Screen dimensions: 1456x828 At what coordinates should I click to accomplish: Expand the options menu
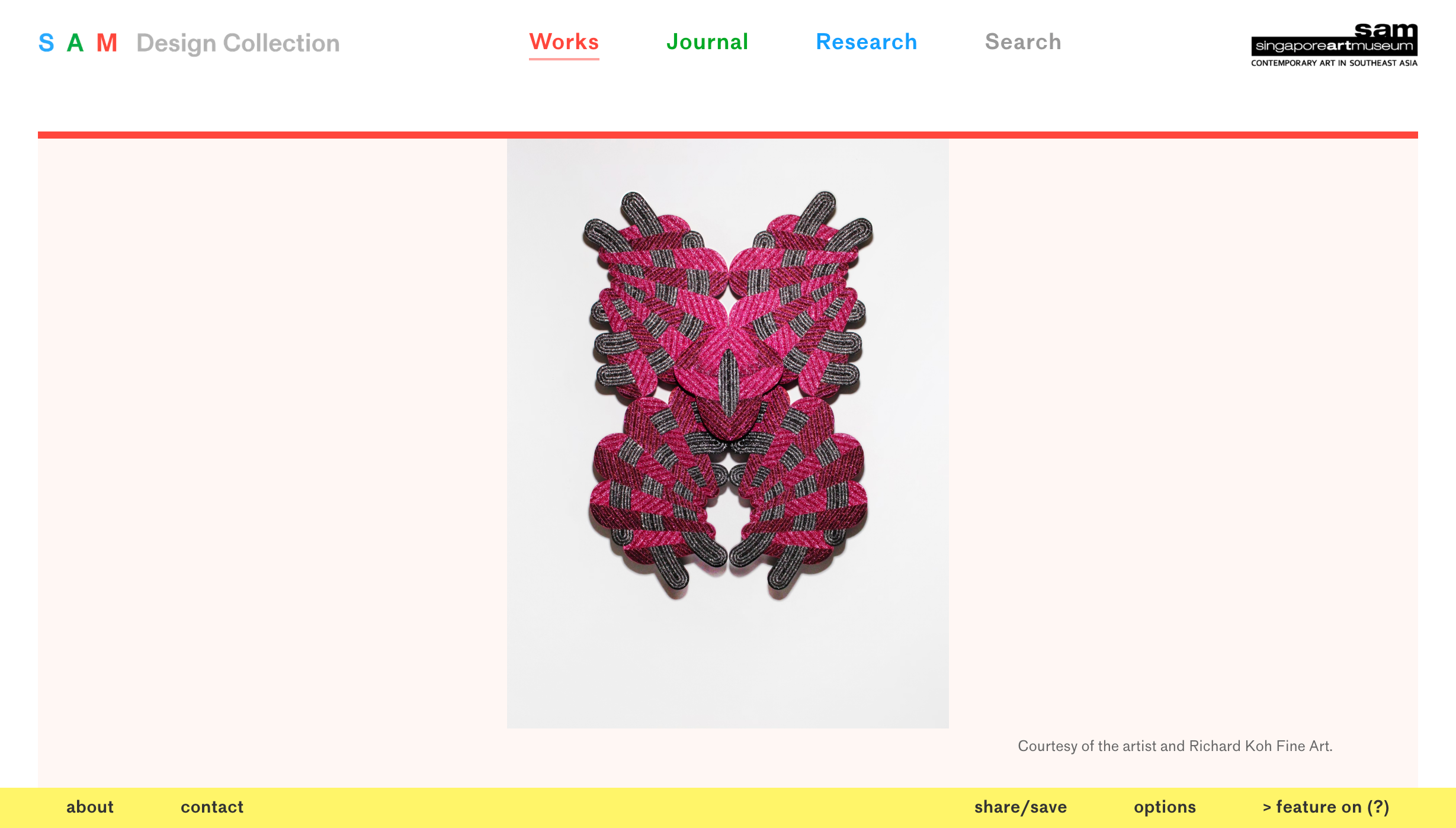1165,807
